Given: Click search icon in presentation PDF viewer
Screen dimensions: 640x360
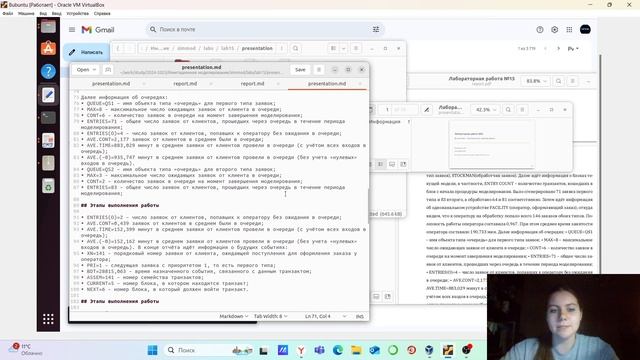Looking at the screenshot, I should point(508,109).
